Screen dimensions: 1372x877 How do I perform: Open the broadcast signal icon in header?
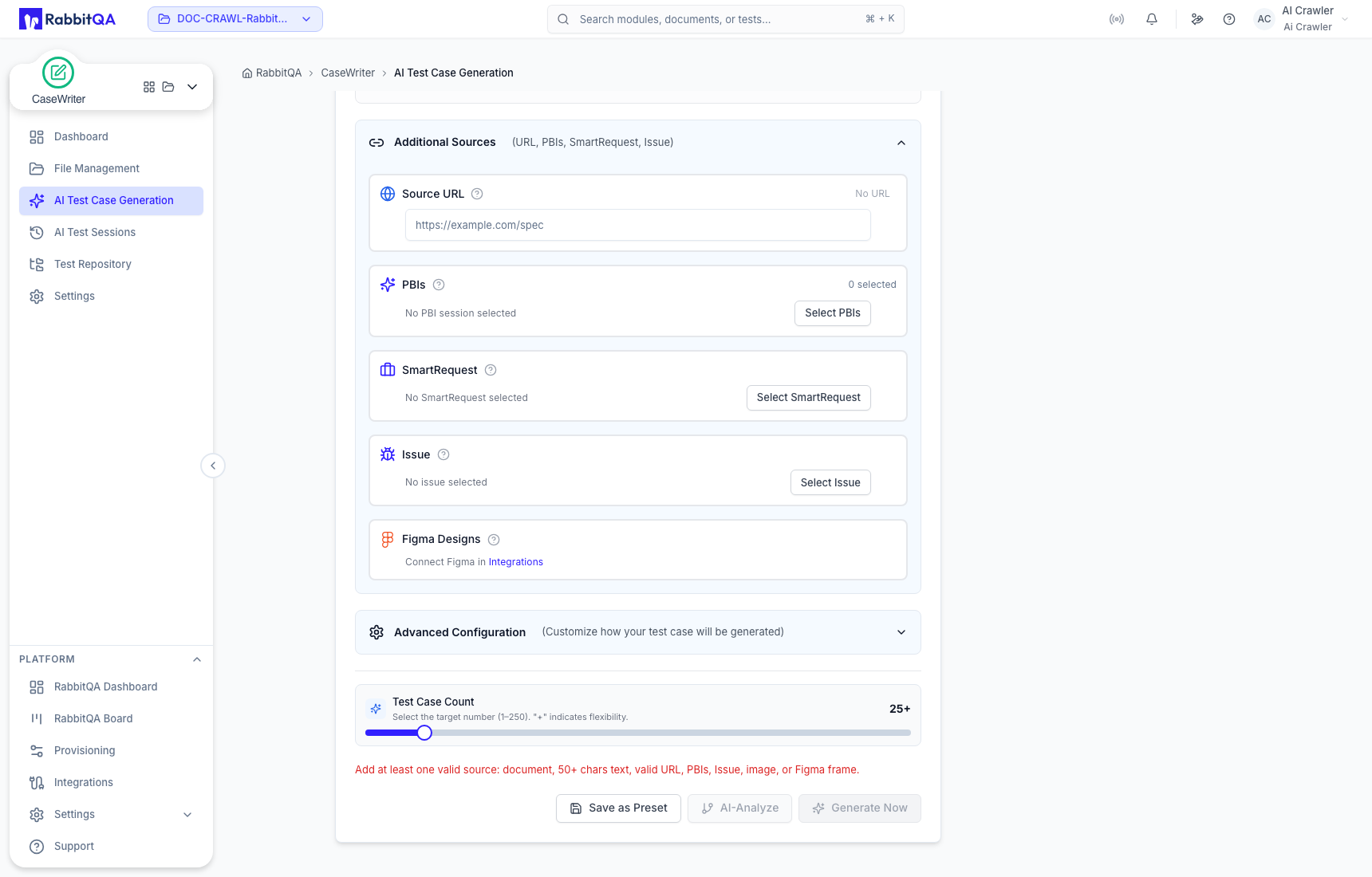point(1117,19)
